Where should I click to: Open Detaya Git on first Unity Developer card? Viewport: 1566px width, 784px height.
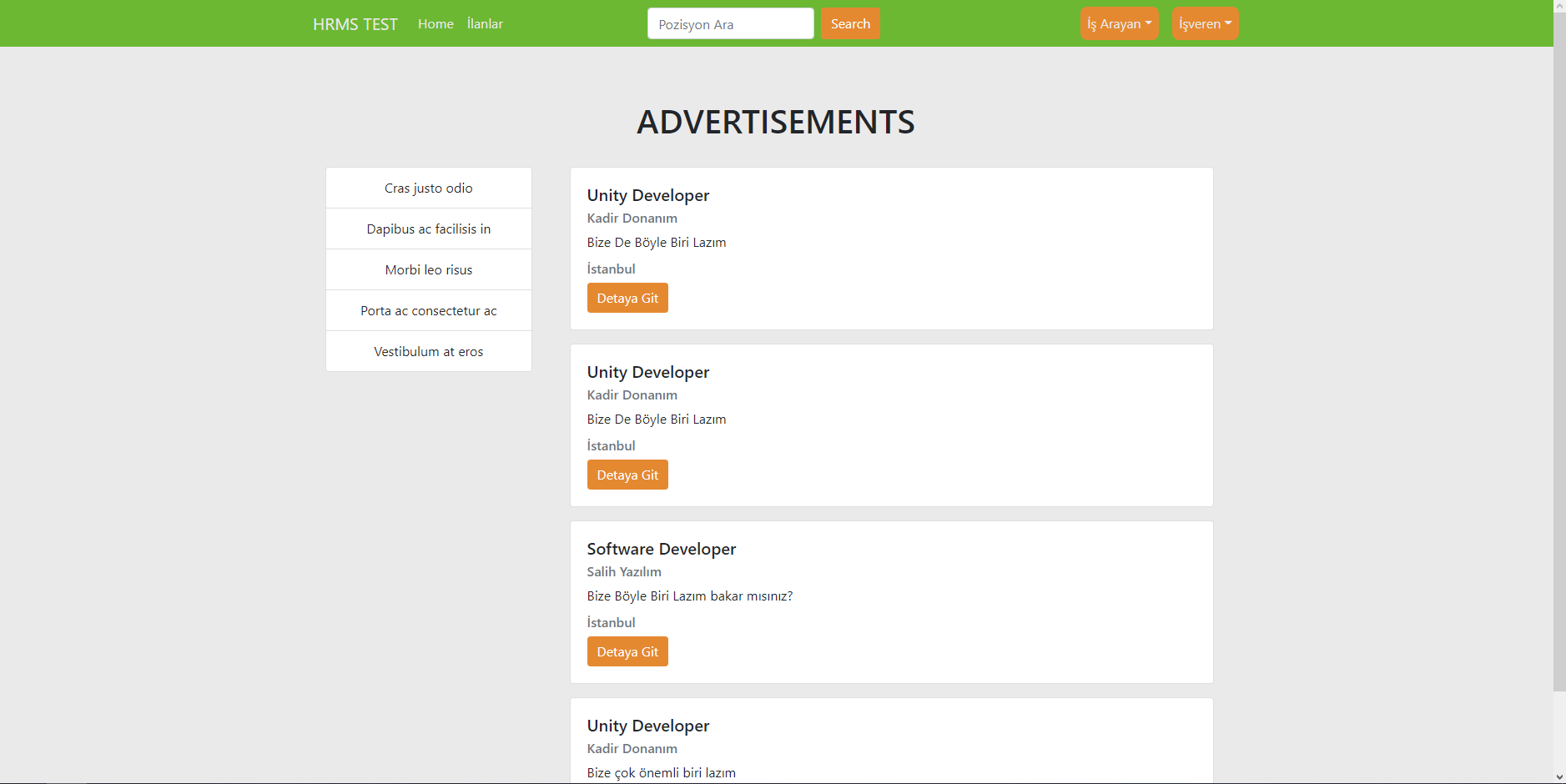(627, 299)
